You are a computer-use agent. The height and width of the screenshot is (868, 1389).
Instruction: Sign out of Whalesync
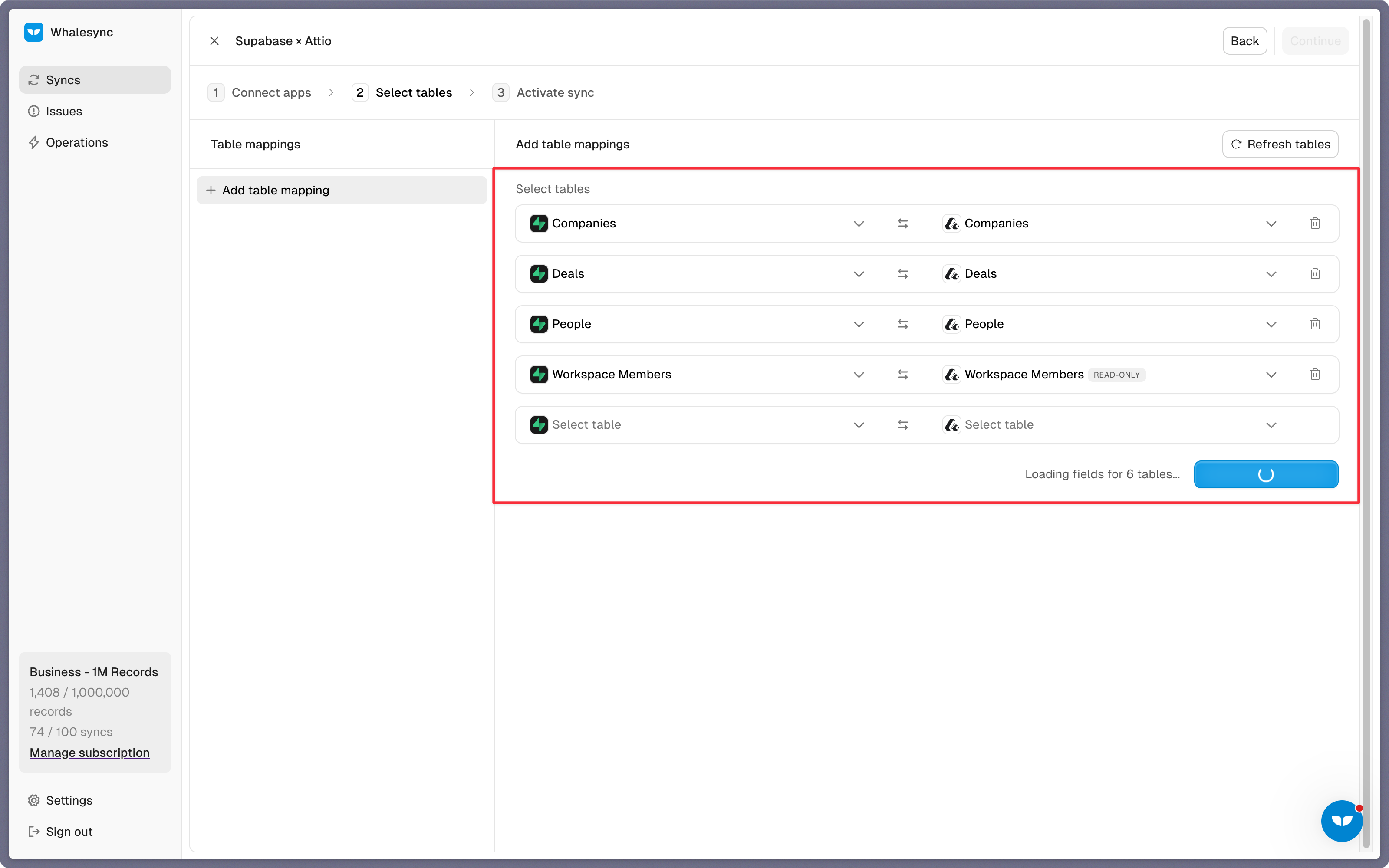[x=95, y=831]
